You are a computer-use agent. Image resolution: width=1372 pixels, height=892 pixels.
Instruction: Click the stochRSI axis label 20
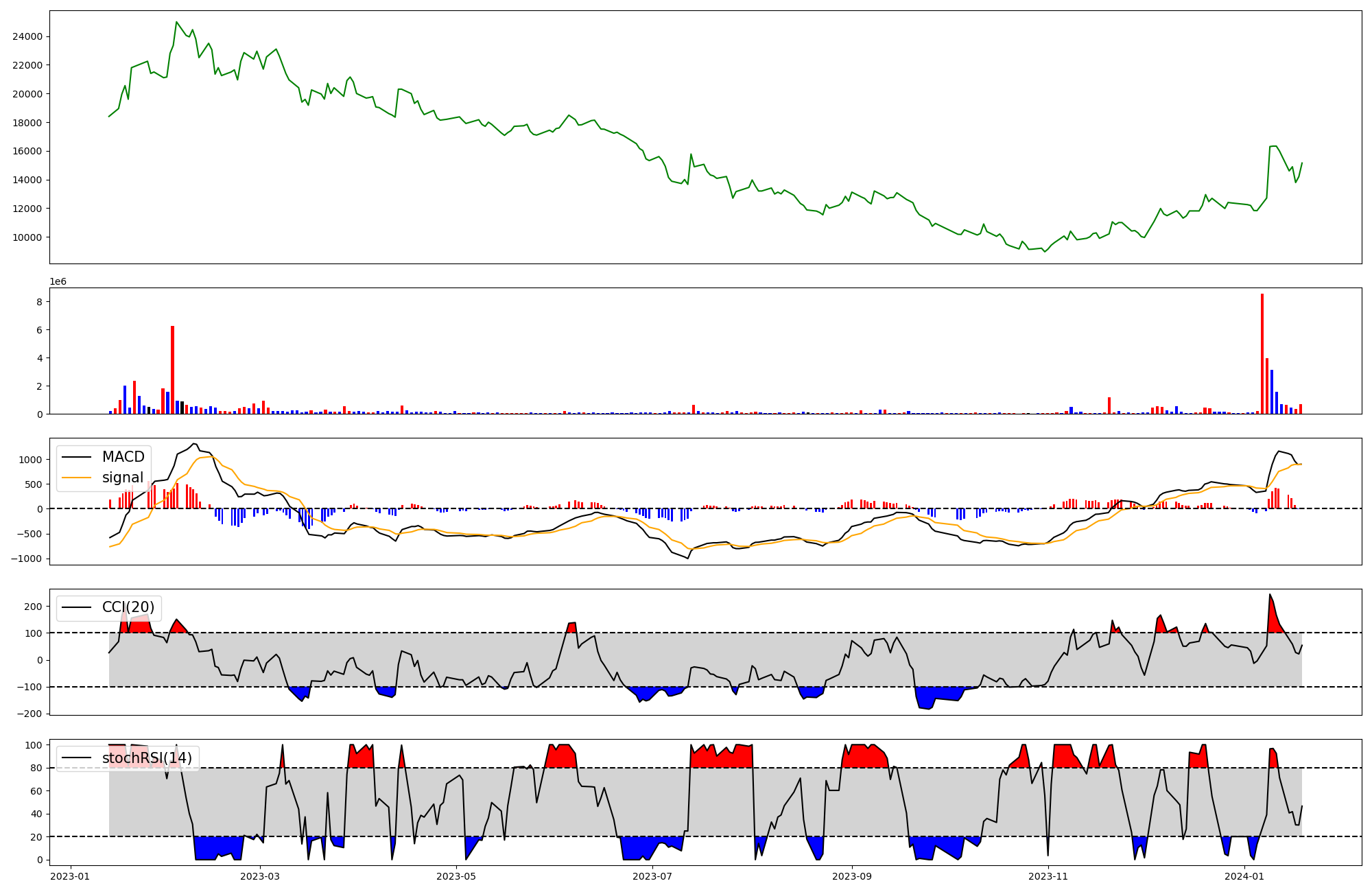[37, 837]
